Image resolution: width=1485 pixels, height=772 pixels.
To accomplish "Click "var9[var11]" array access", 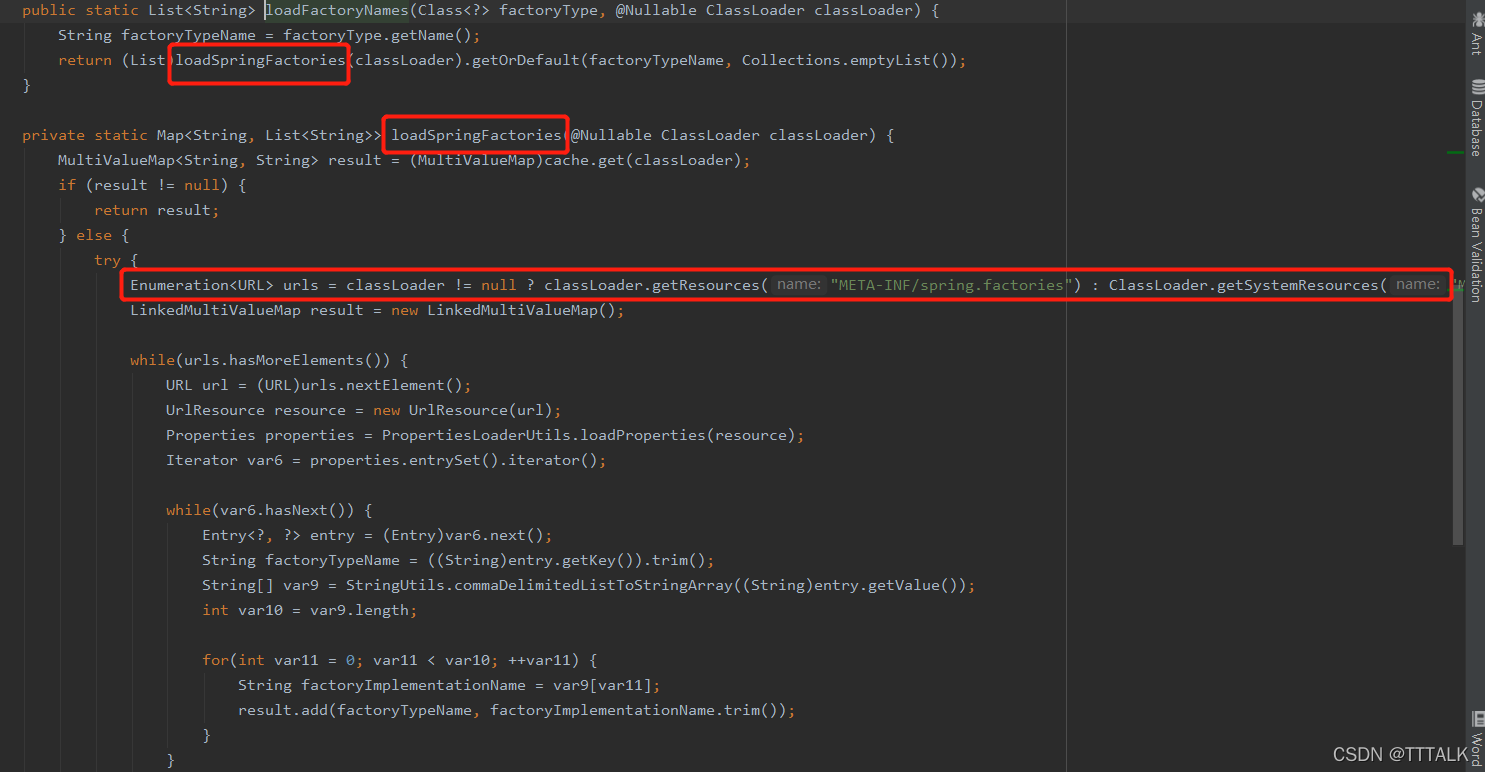I will 602,685.
